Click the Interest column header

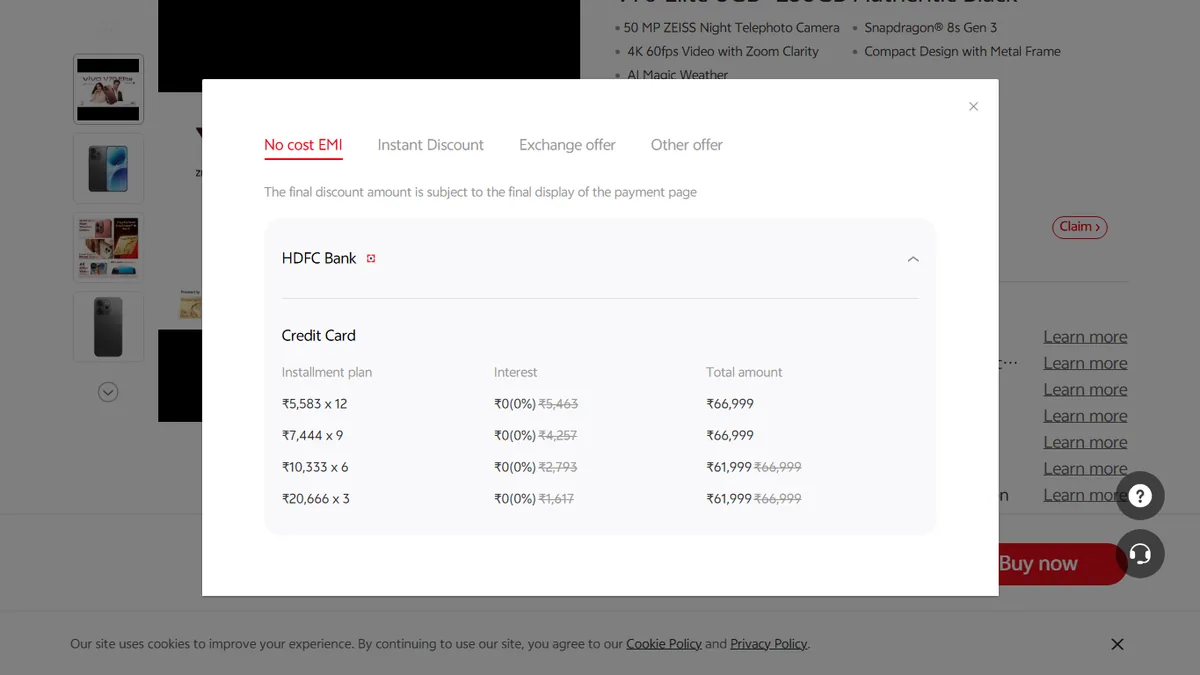point(515,372)
